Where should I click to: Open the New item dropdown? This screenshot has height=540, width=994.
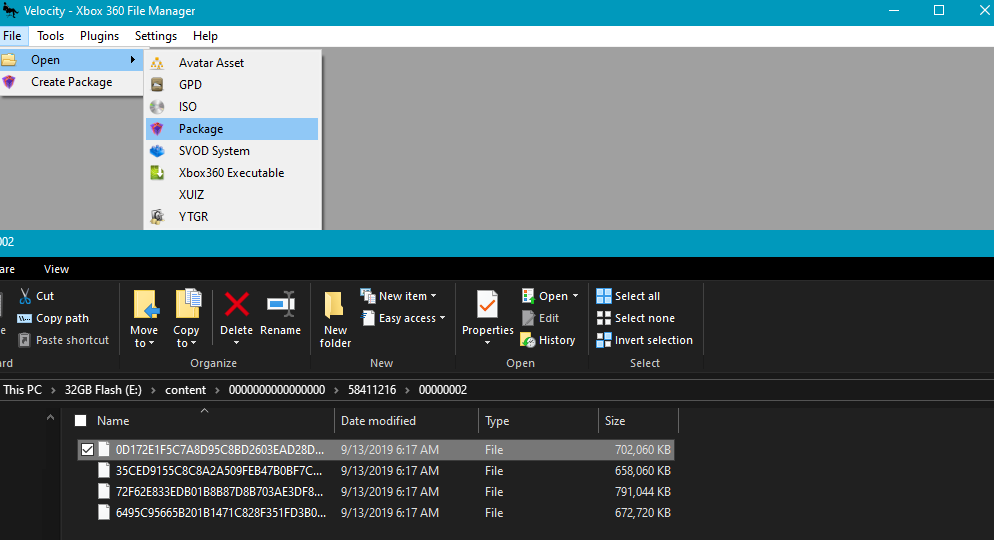coord(399,296)
